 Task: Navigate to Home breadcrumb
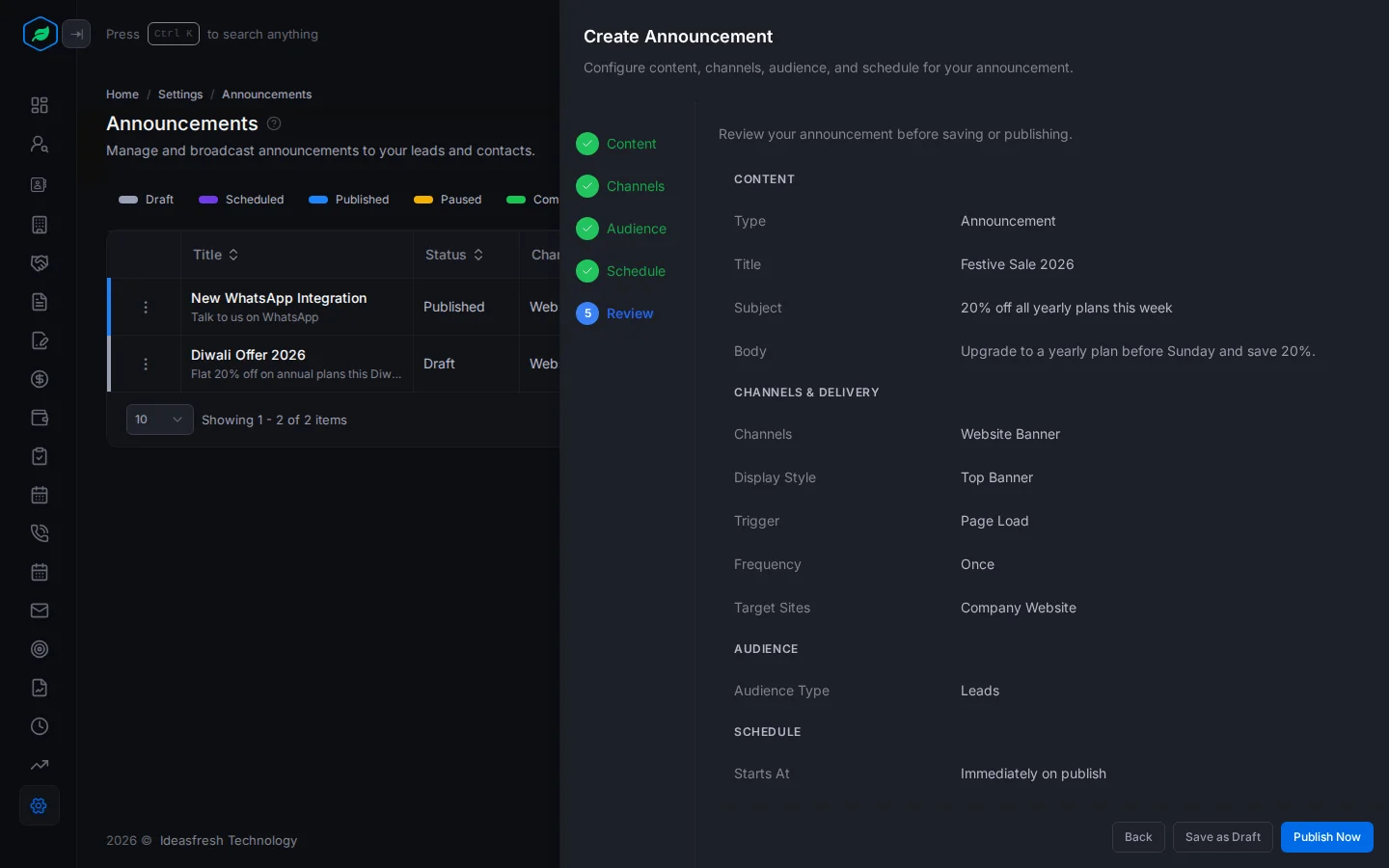pos(123,95)
